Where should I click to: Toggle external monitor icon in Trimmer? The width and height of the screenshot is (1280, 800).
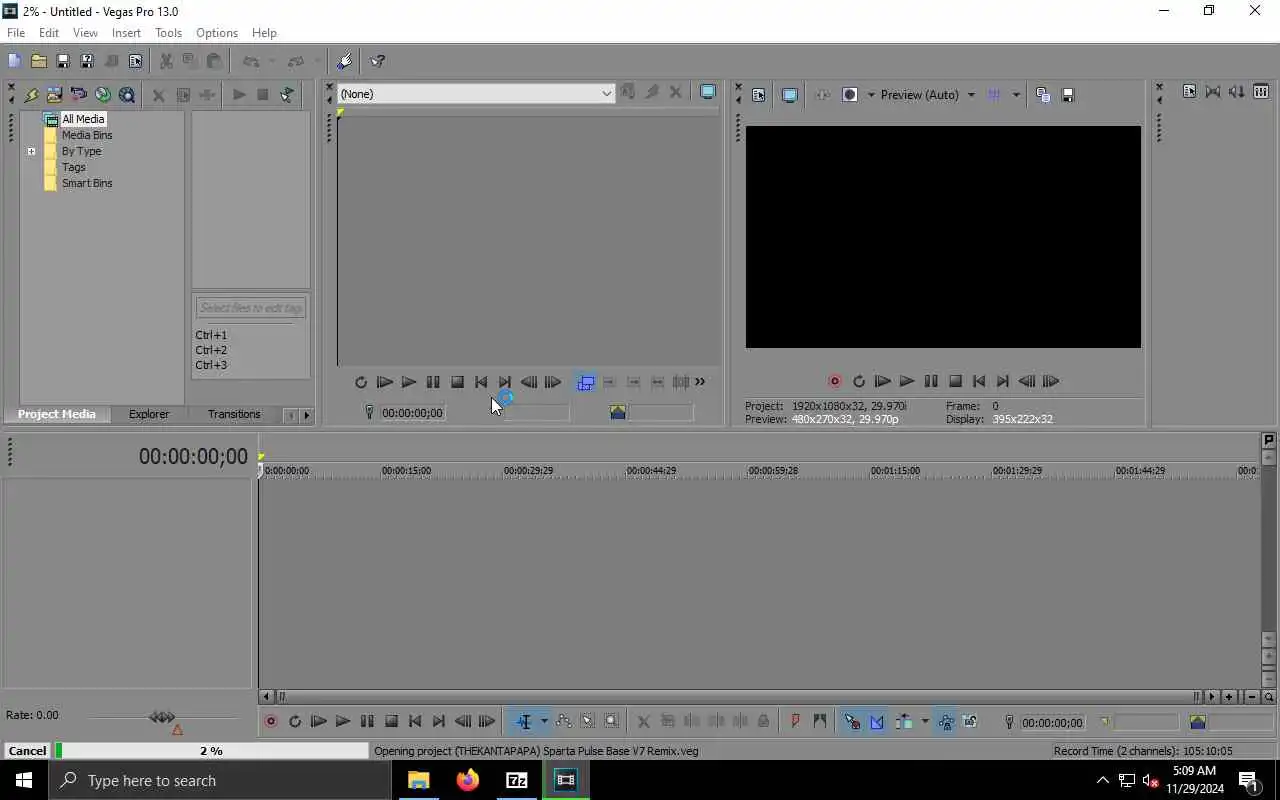708,92
